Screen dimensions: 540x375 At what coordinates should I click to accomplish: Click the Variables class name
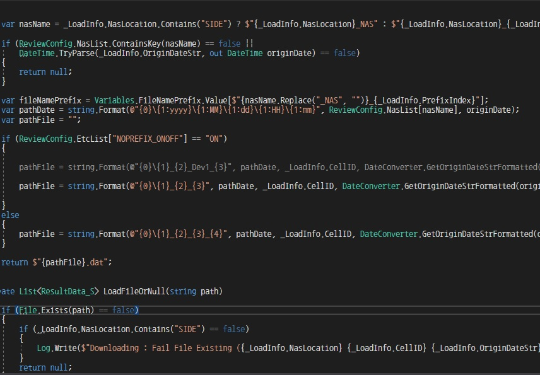114,101
